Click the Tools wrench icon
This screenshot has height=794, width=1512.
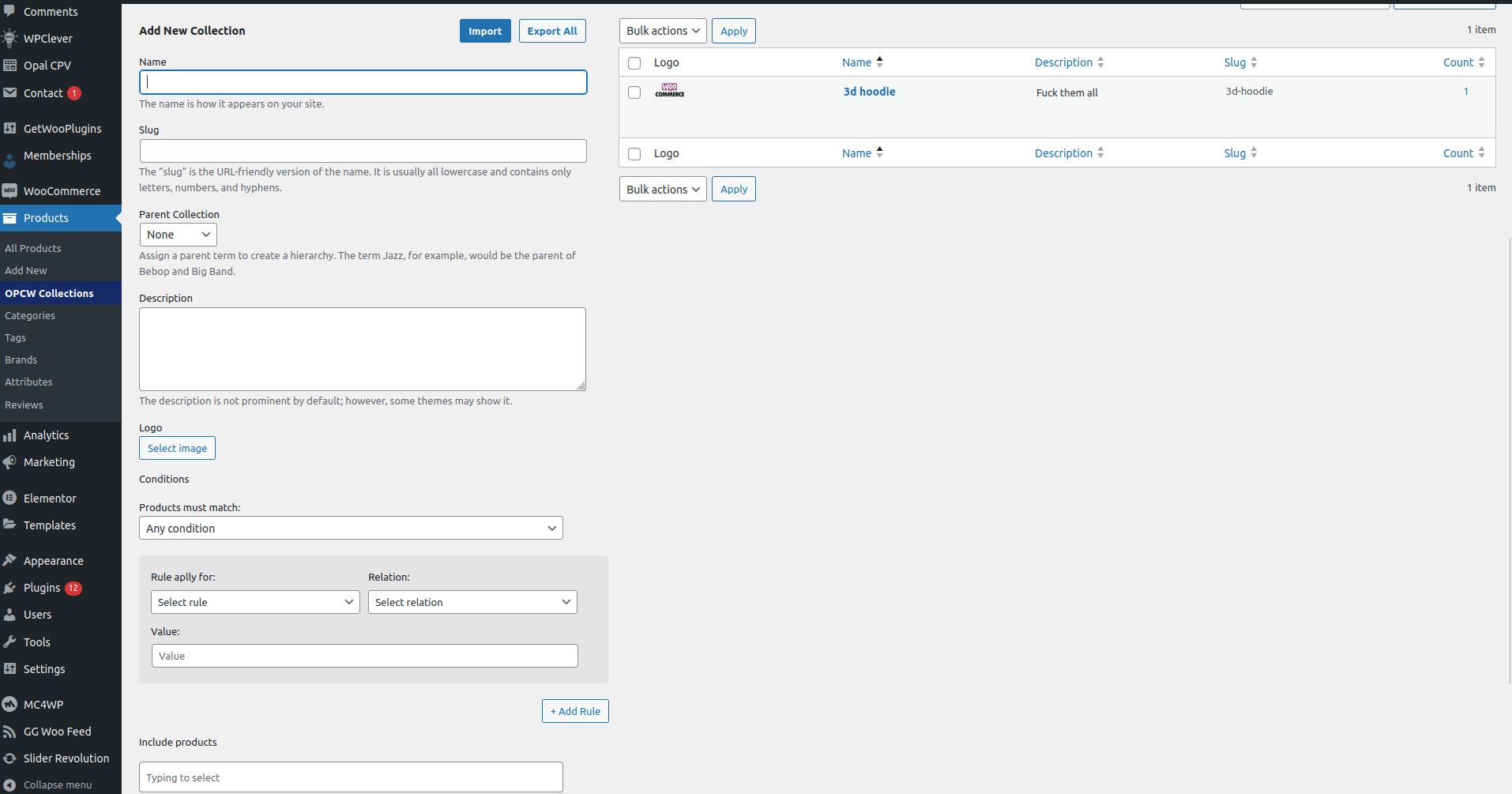9,642
